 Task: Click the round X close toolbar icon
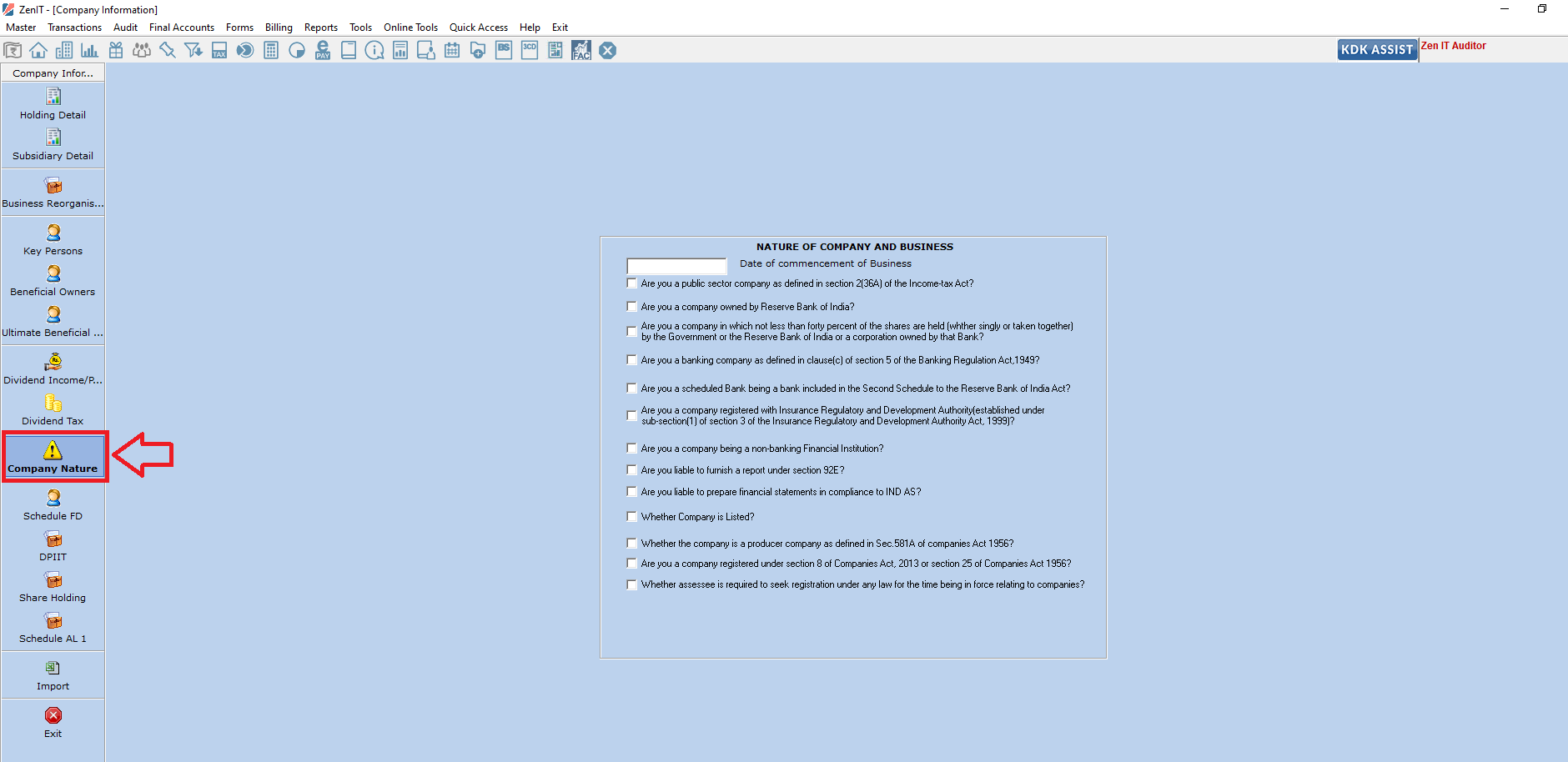[608, 50]
